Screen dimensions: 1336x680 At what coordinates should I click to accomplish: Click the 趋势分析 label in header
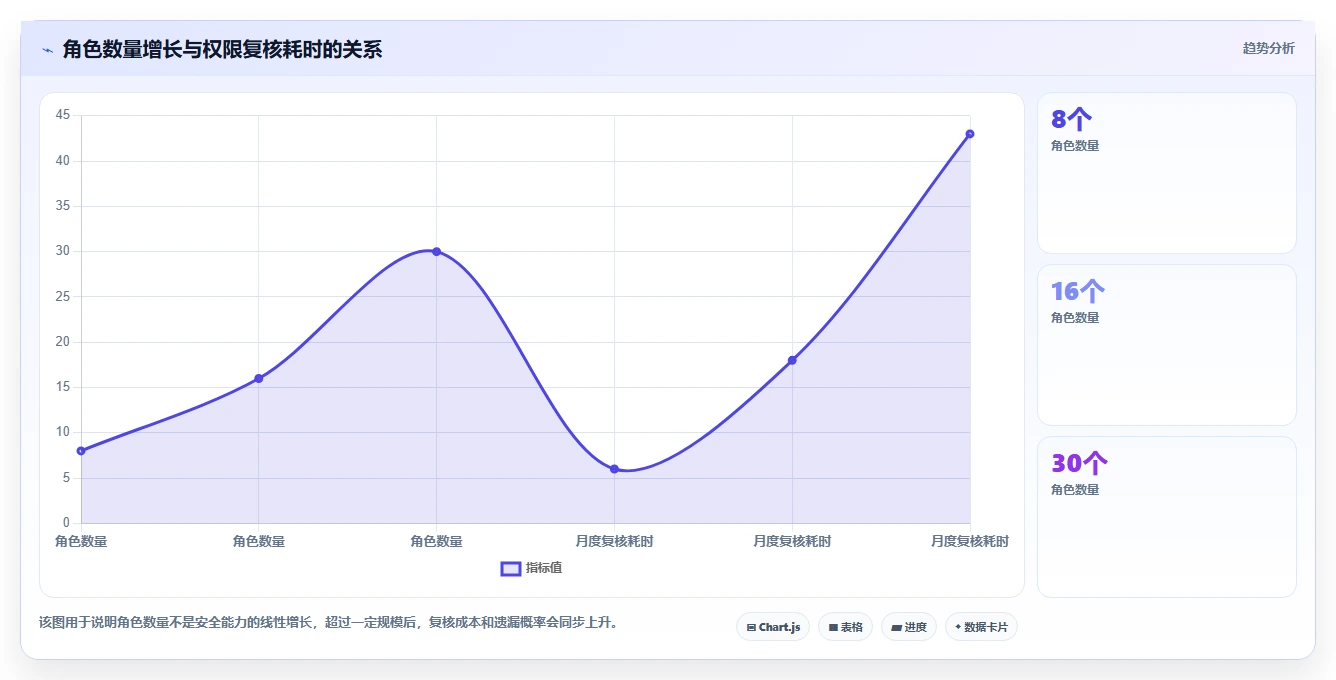[x=1268, y=49]
